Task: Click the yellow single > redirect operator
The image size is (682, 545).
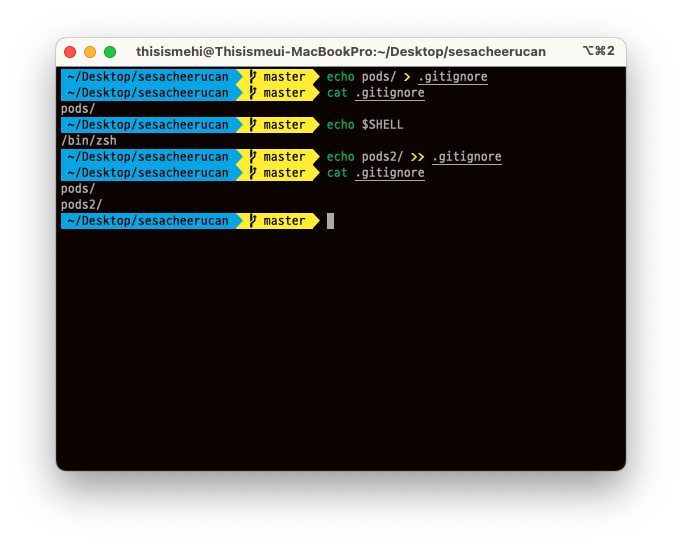Action: [407, 77]
